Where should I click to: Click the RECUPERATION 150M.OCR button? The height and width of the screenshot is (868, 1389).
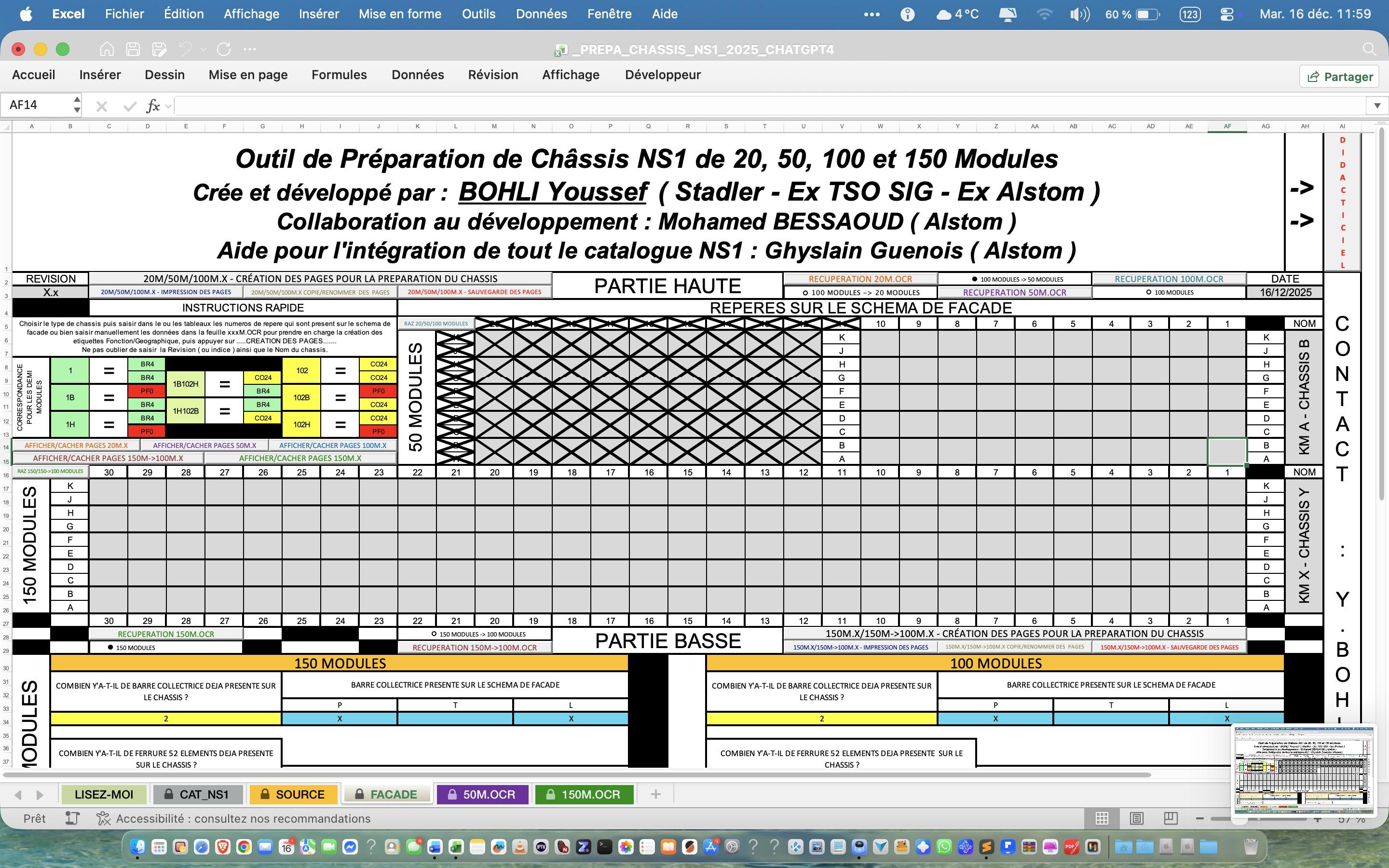coord(165,634)
